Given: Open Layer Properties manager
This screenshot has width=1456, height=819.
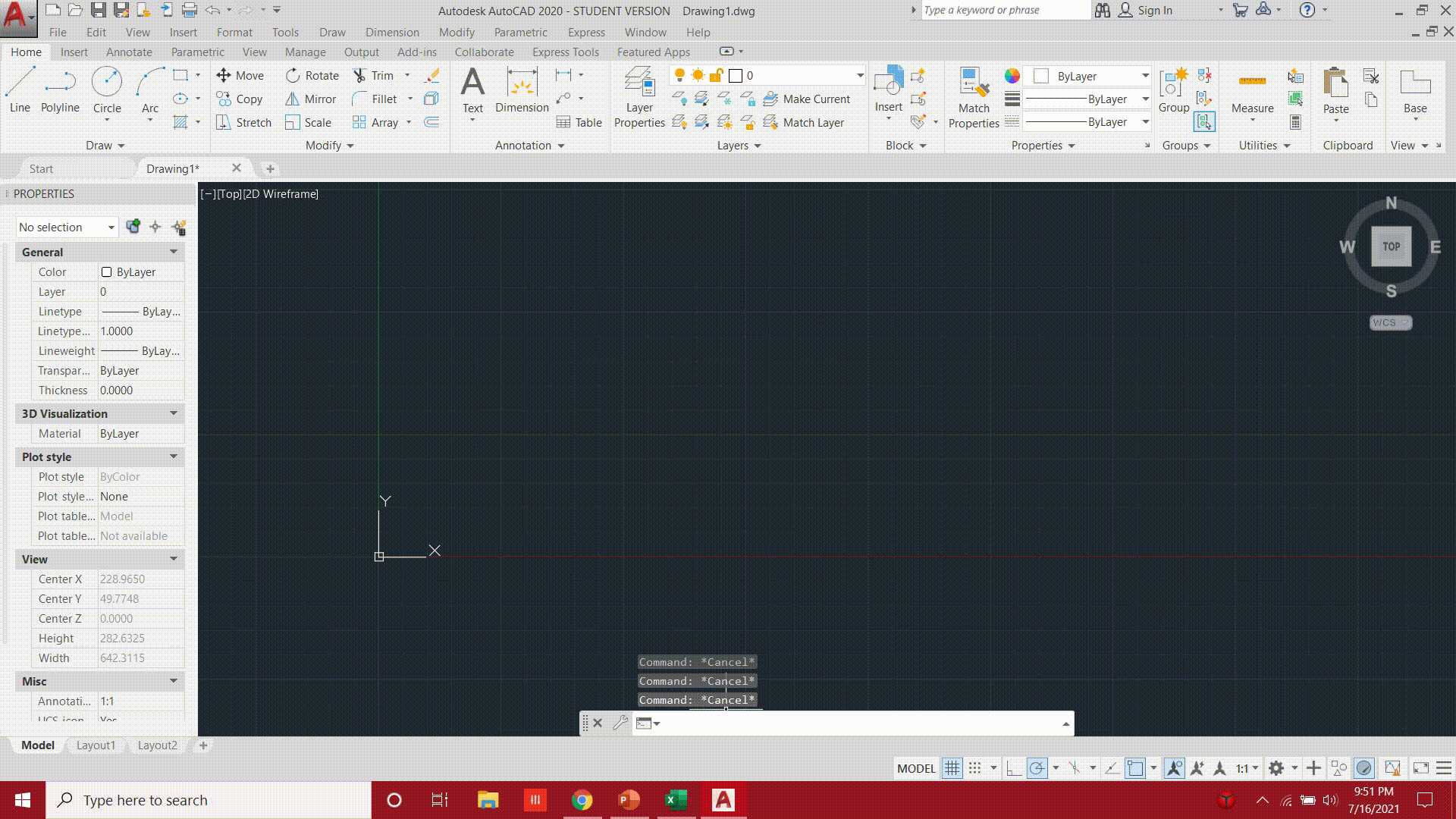Looking at the screenshot, I should [x=639, y=97].
